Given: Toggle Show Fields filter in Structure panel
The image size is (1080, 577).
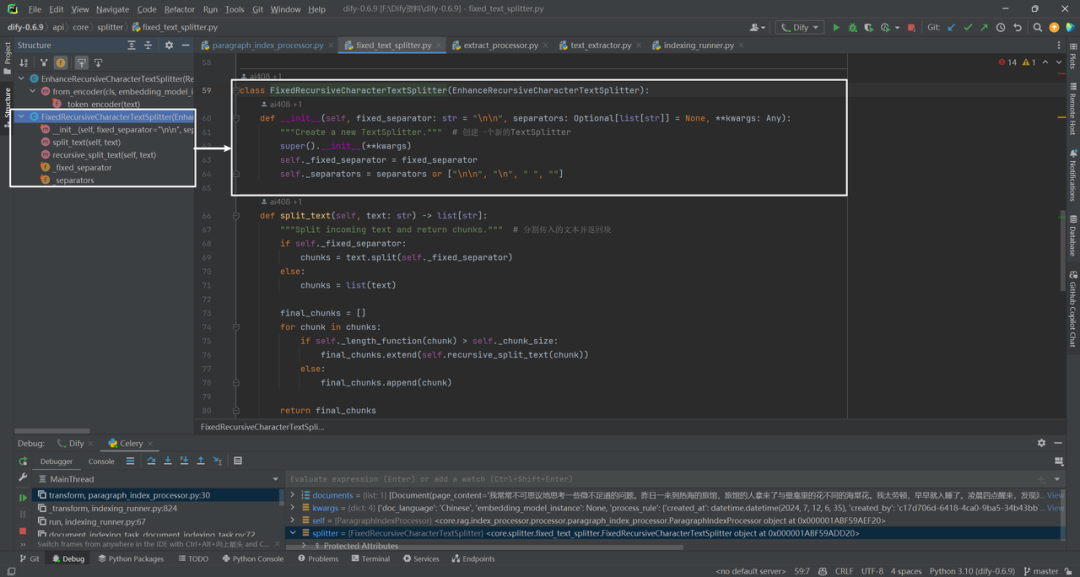Looking at the screenshot, I should coord(61,63).
